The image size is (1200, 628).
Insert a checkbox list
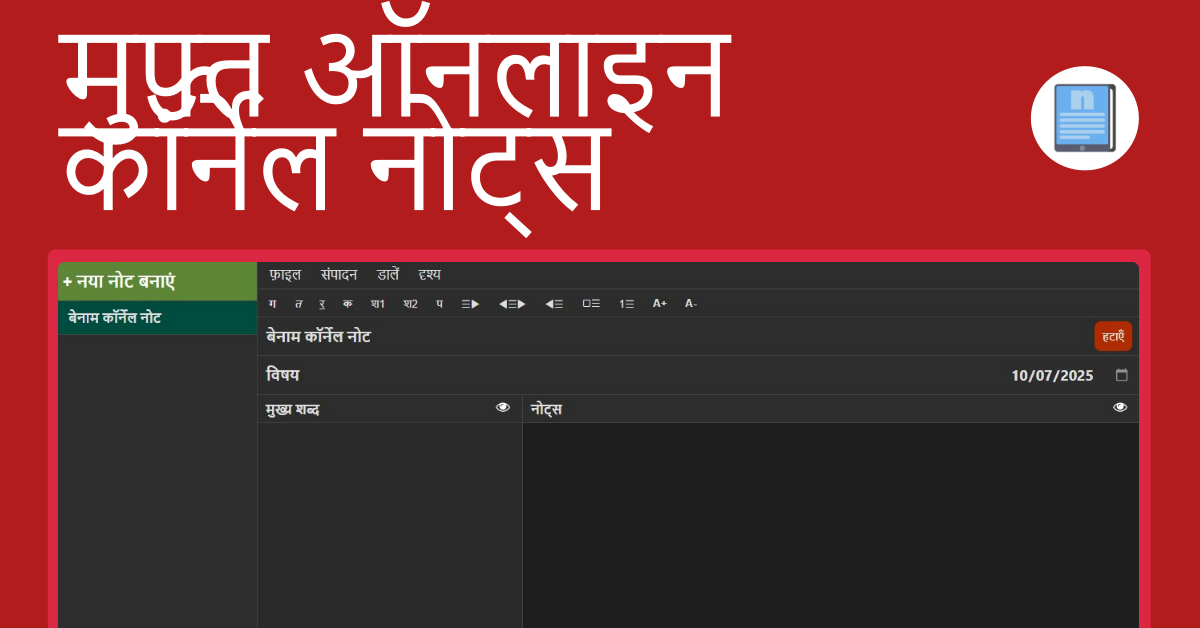pos(591,303)
